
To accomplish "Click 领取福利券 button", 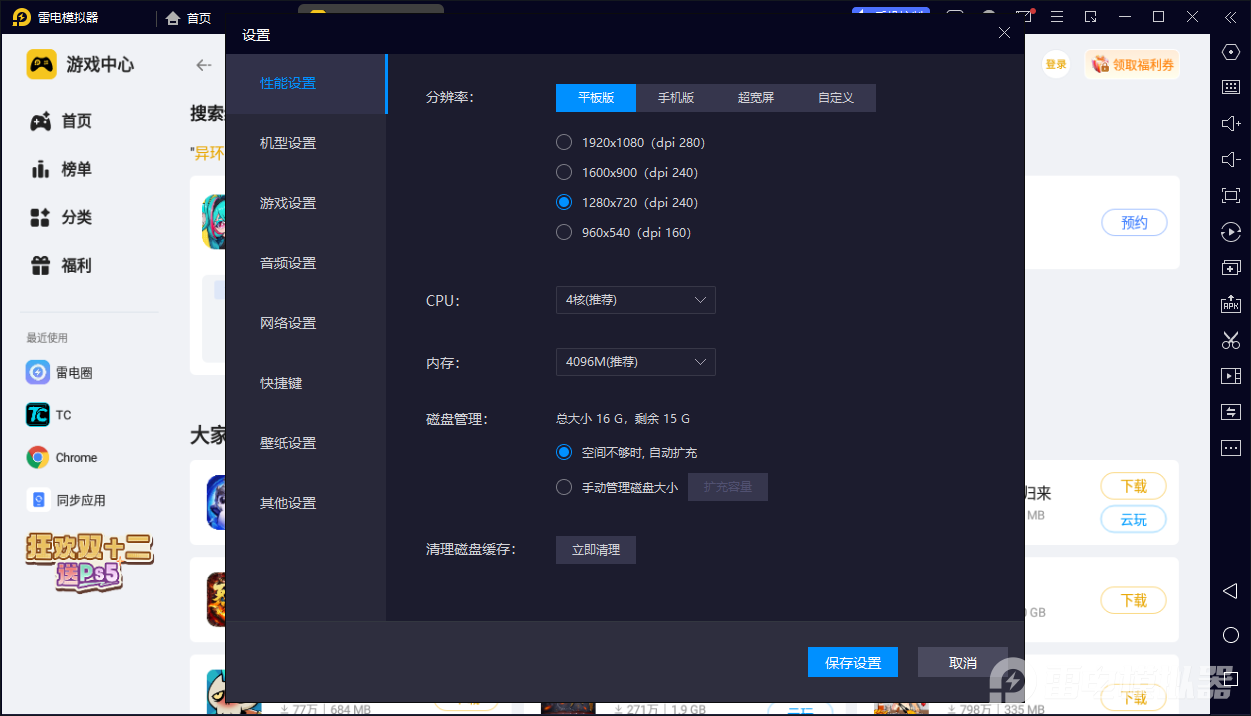I will click(x=1132, y=65).
